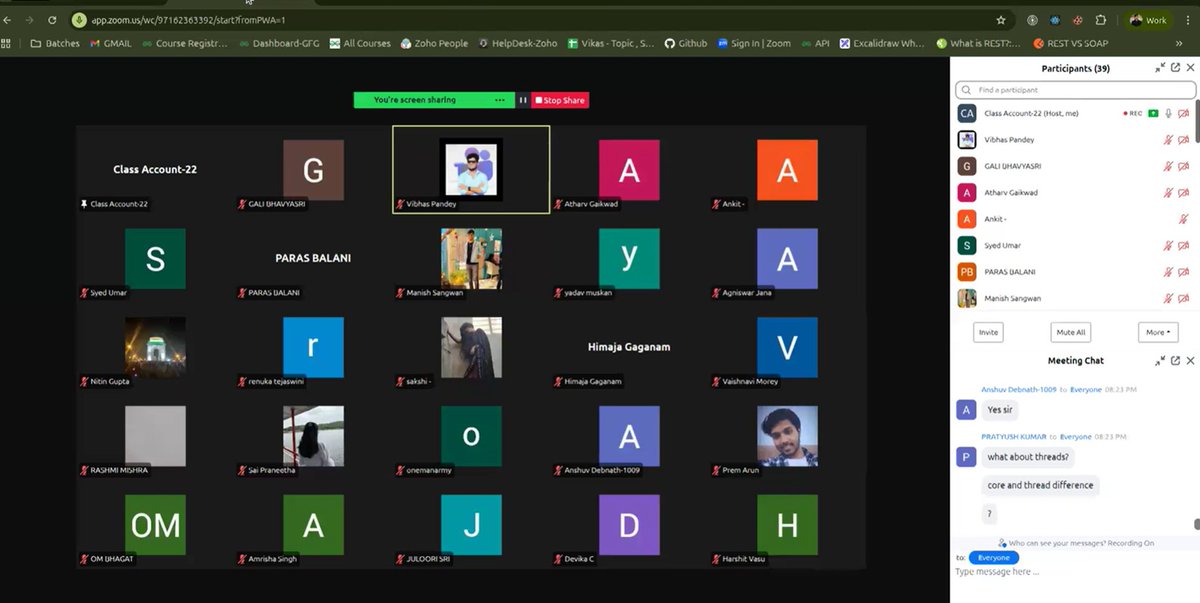The image size is (1200, 603).
Task: Open the Zoho People bookmark
Action: [x=434, y=43]
